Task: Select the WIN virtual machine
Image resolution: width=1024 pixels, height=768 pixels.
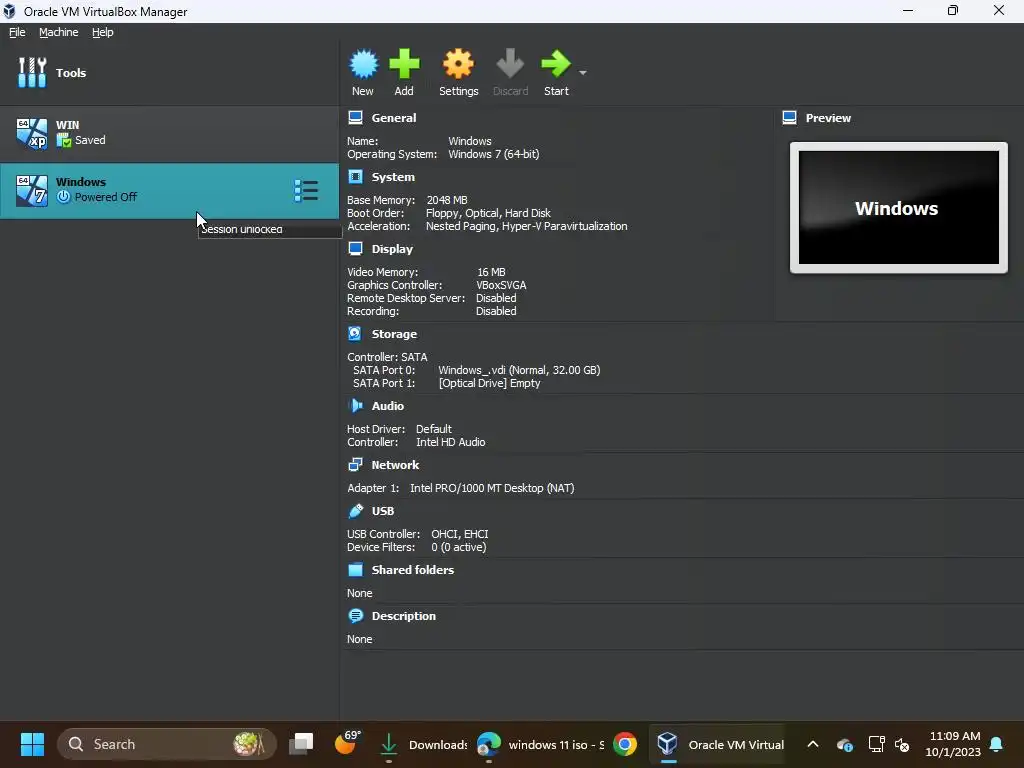Action: (170, 133)
